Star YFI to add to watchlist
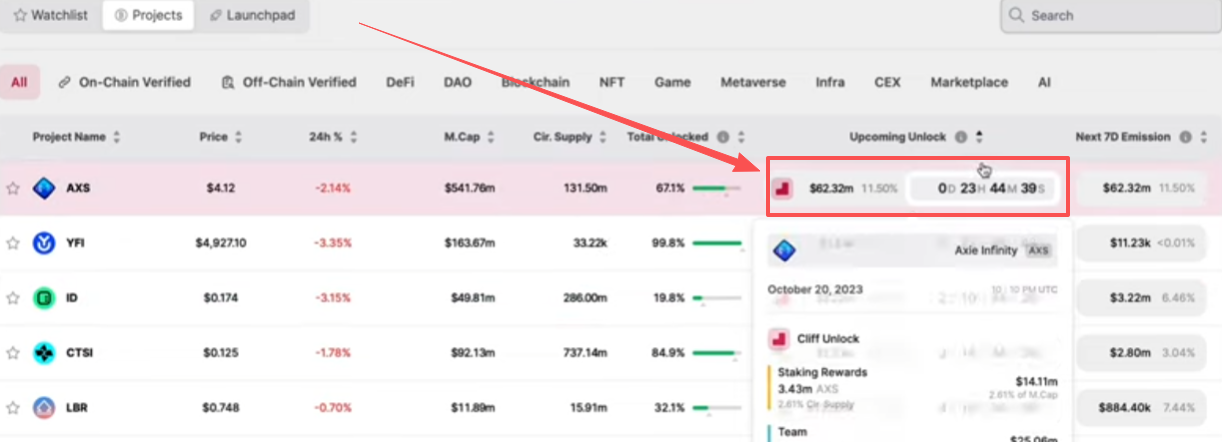The height and width of the screenshot is (442, 1222). coord(13,243)
